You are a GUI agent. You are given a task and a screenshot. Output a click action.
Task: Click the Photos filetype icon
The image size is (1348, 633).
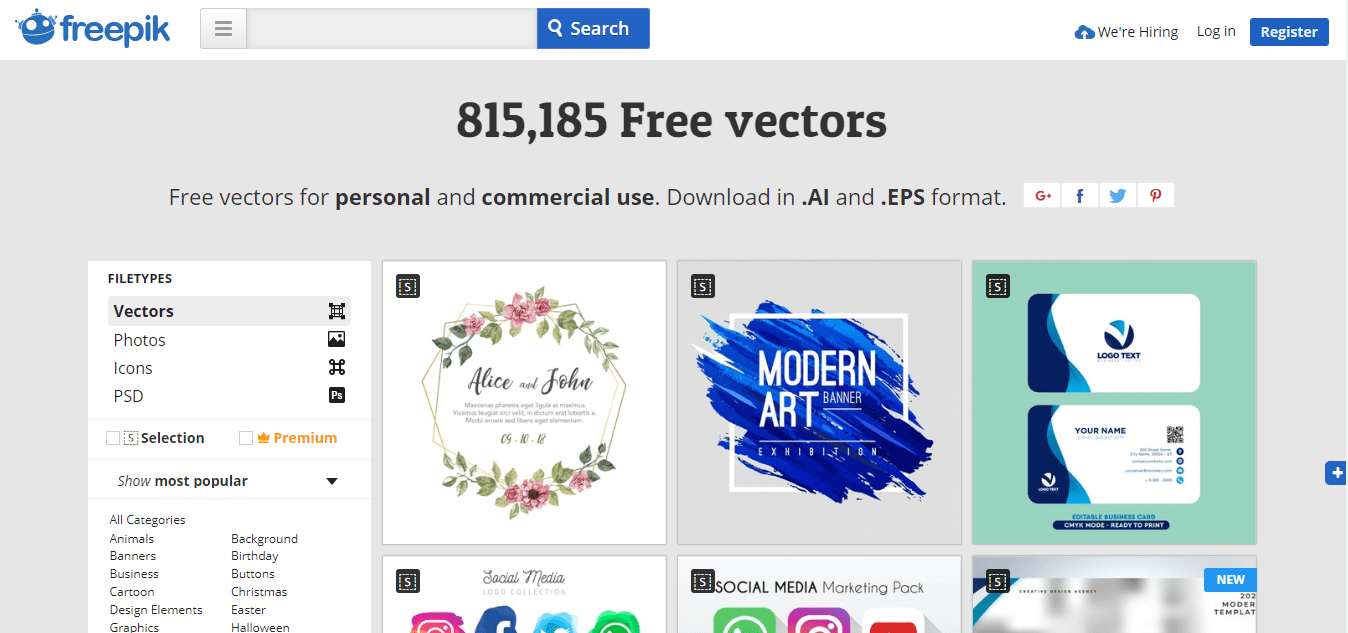[336, 339]
